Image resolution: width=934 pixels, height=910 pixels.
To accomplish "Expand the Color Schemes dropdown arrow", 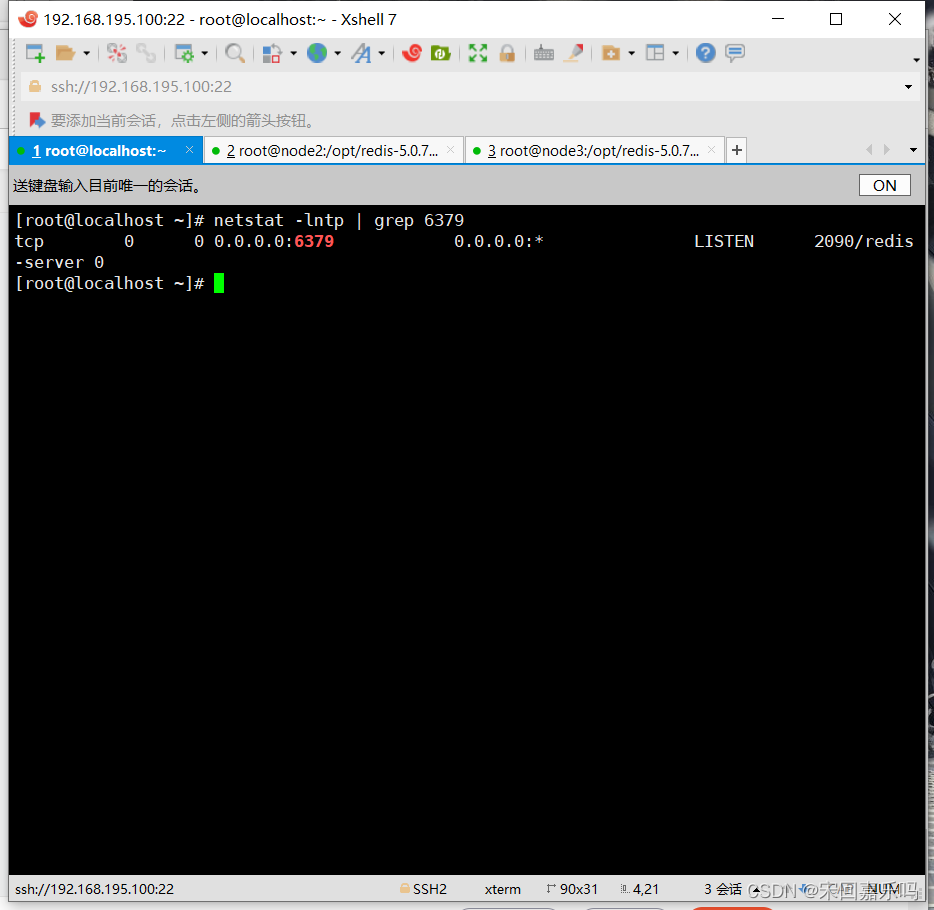I will point(293,54).
